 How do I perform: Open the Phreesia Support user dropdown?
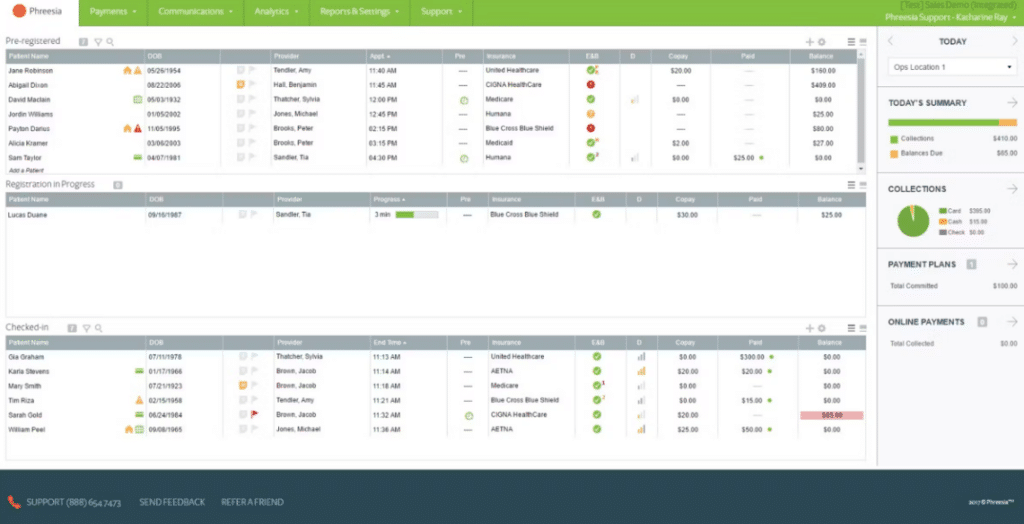(951, 18)
